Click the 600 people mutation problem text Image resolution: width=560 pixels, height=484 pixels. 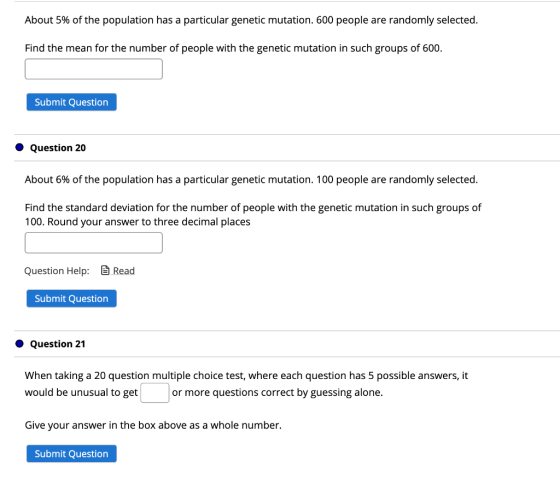click(251, 20)
